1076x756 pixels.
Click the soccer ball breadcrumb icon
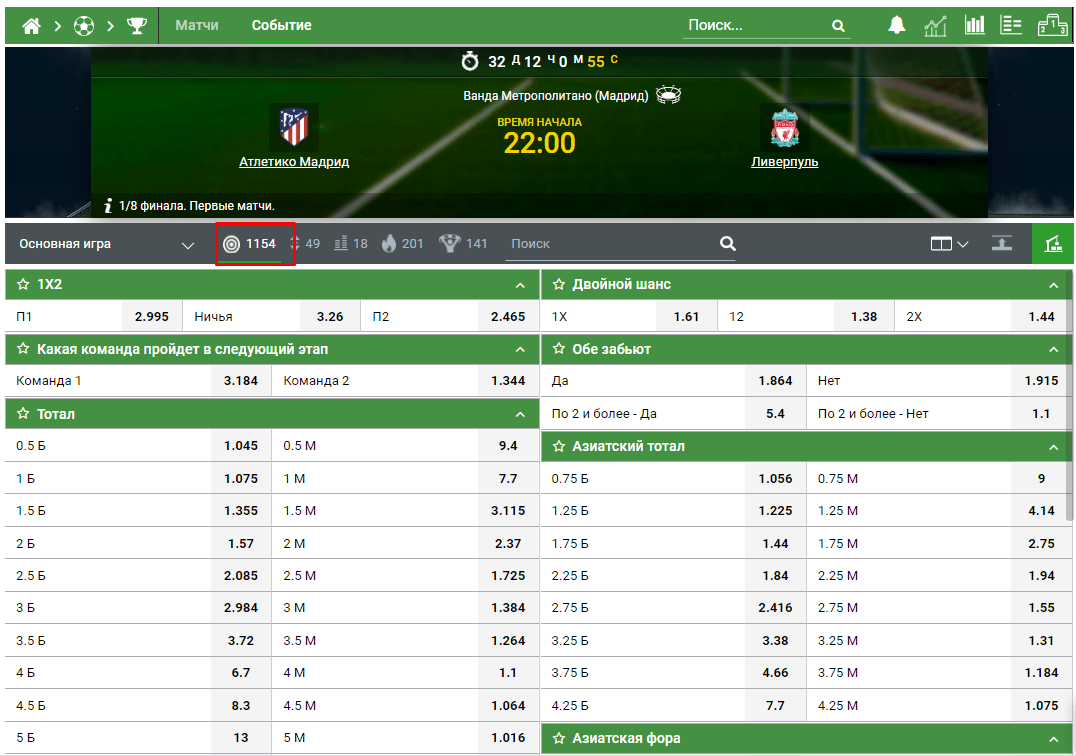84,26
